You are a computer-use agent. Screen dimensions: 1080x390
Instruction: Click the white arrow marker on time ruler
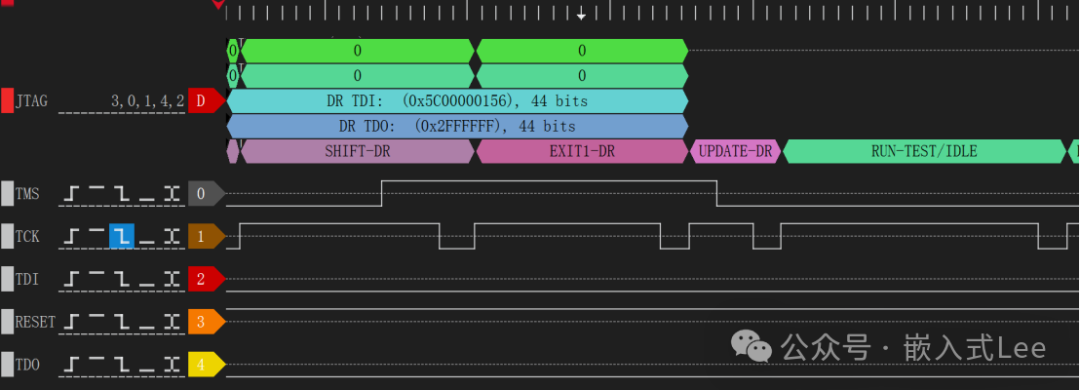[x=581, y=14]
